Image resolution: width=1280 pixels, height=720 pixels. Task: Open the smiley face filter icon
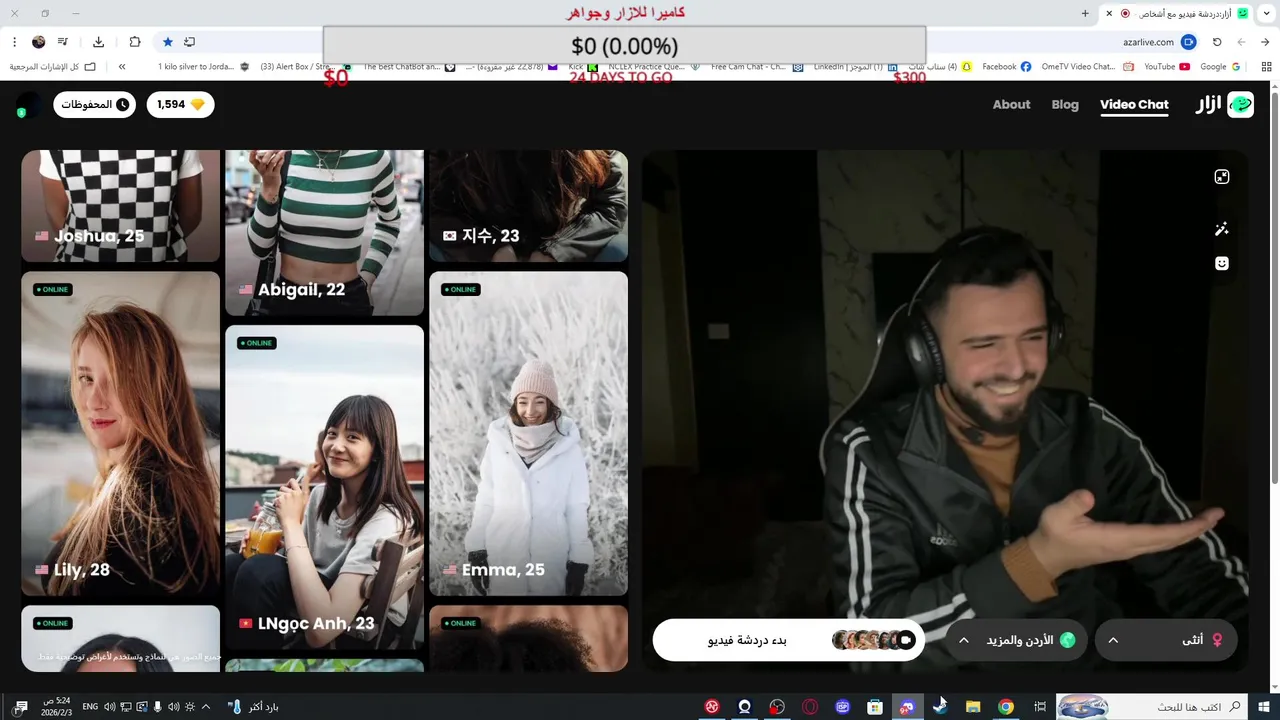coord(1221,263)
